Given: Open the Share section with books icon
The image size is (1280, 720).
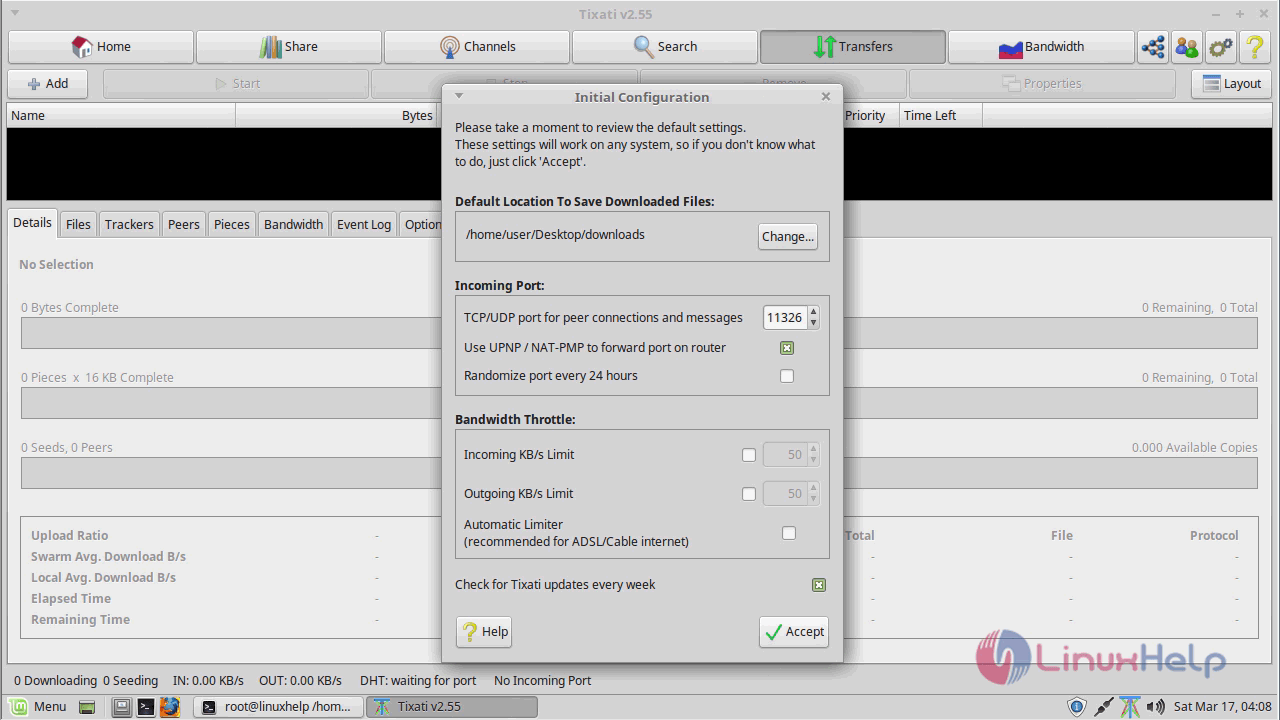Looking at the screenshot, I should [x=289, y=47].
